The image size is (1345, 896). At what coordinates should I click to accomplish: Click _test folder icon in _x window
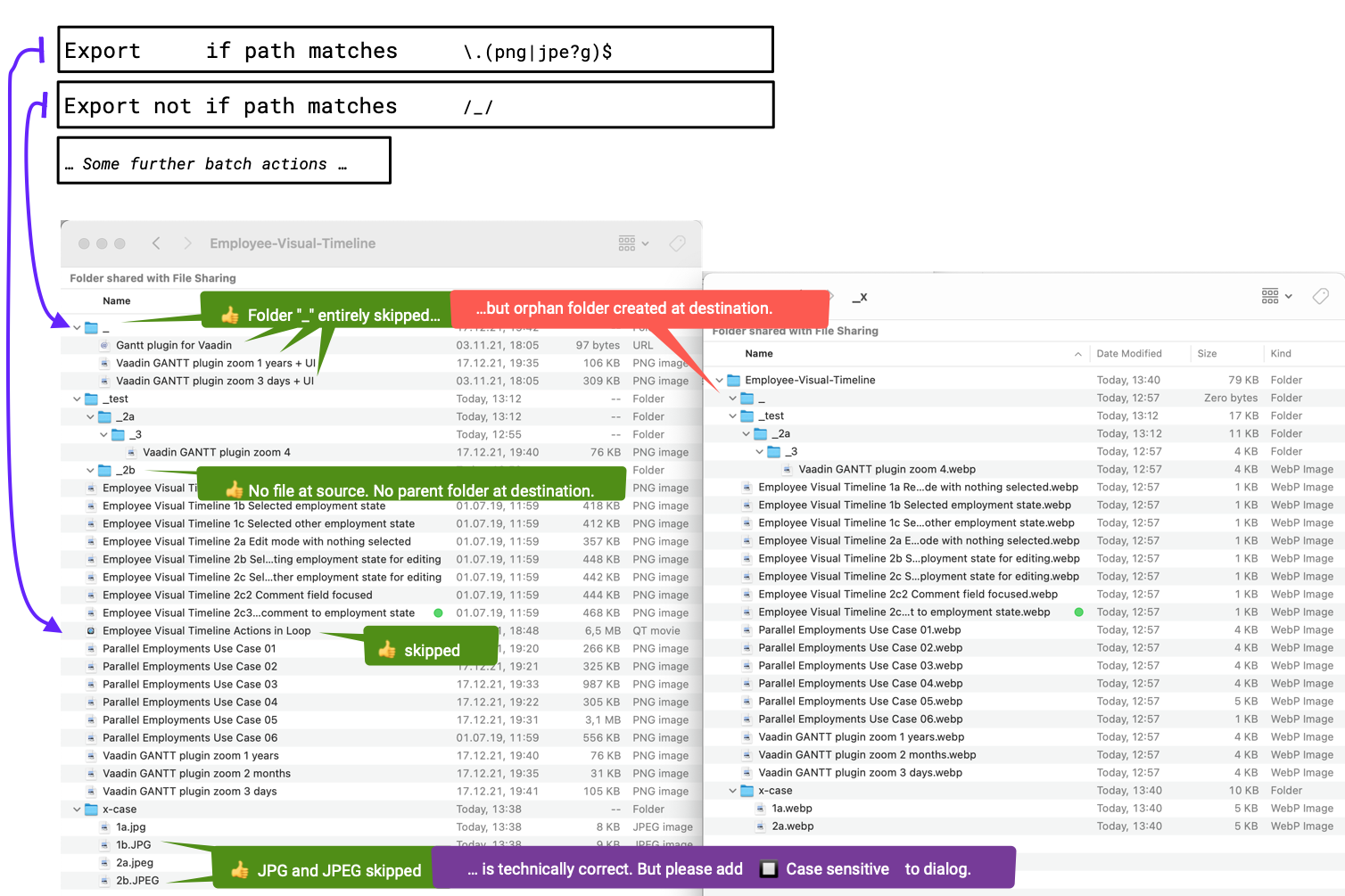[747, 415]
